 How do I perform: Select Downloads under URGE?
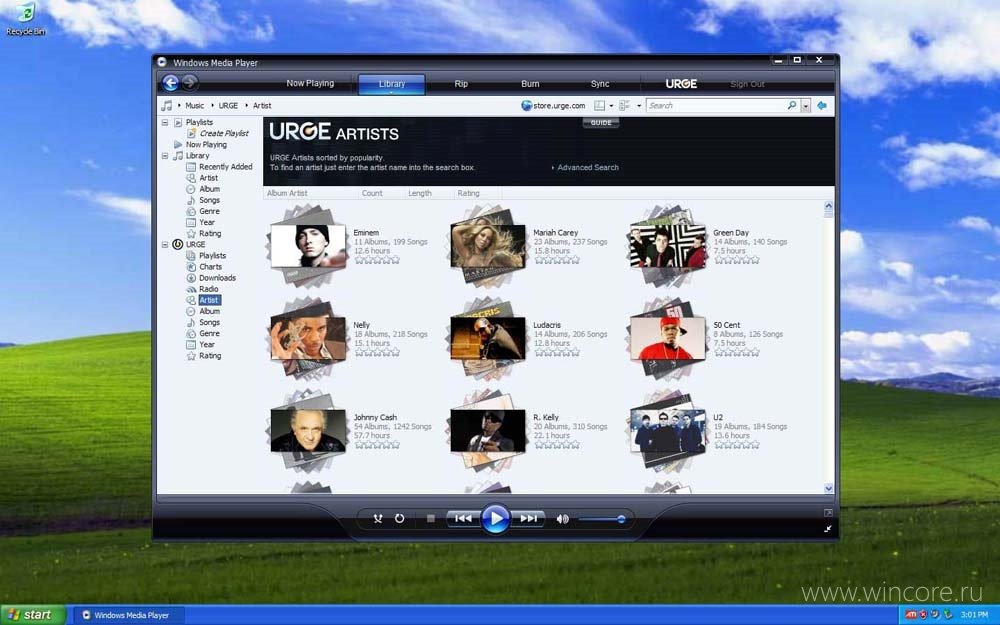point(217,278)
